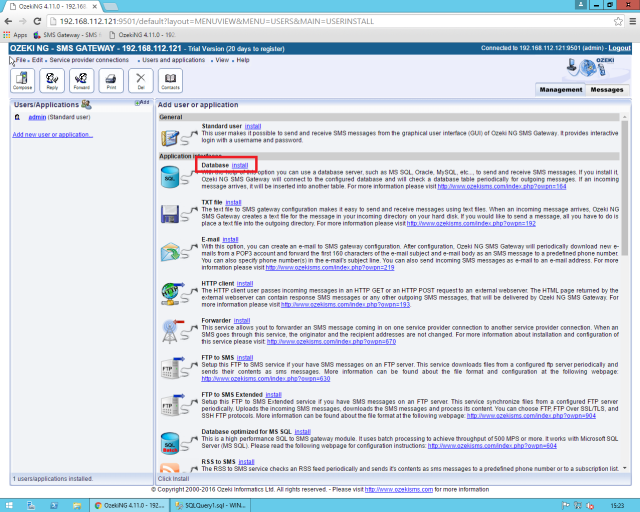This screenshot has width=640, height=512.
Task: Bookmark page with star icon
Action: pos(618,21)
